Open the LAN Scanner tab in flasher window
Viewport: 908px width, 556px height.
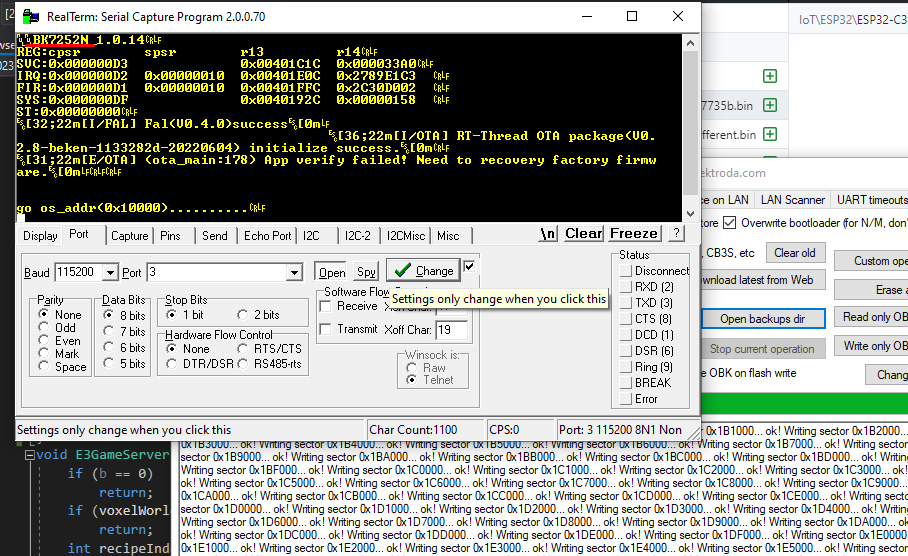[792, 200]
